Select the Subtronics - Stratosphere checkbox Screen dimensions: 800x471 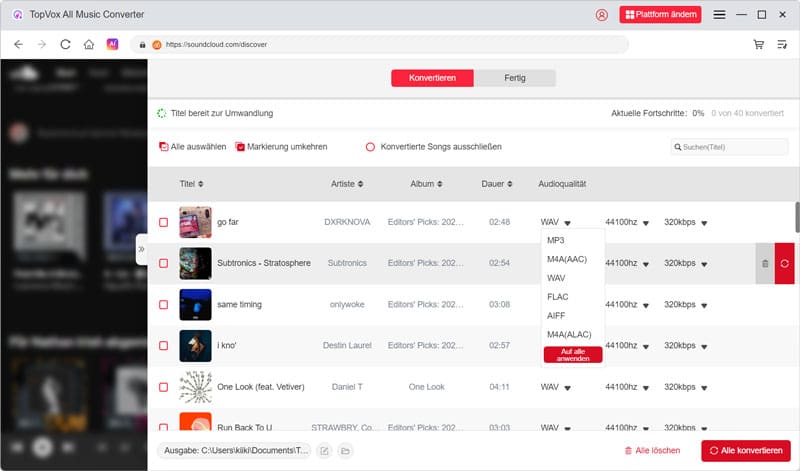coord(163,263)
